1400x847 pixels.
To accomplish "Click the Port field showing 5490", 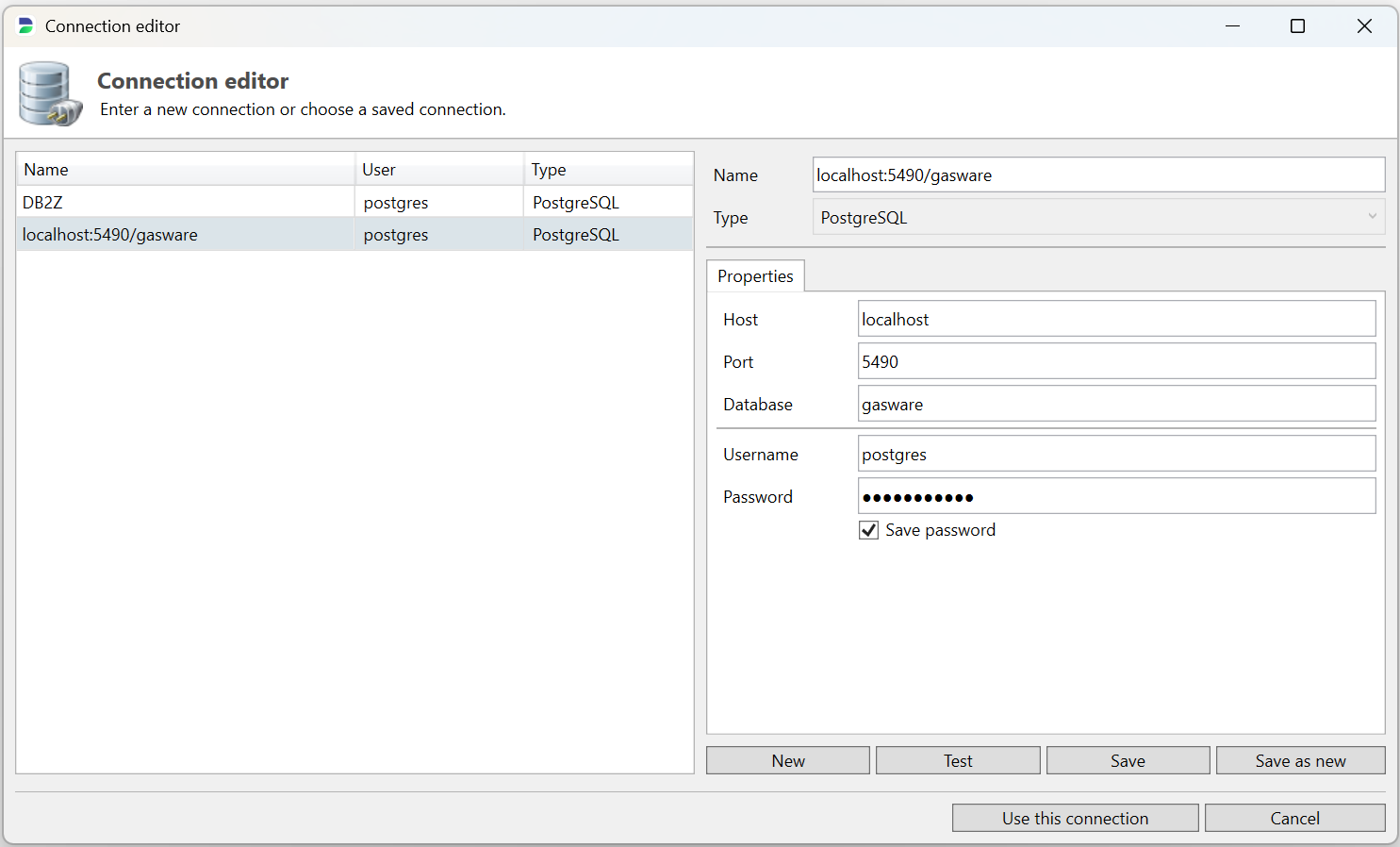I will click(x=1116, y=361).
